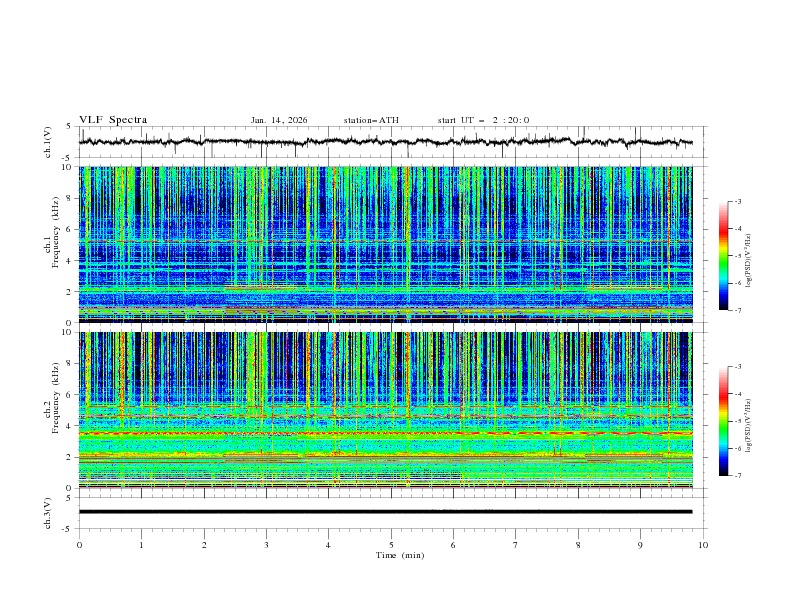Click the 0 minute tick on time axis

point(79,545)
